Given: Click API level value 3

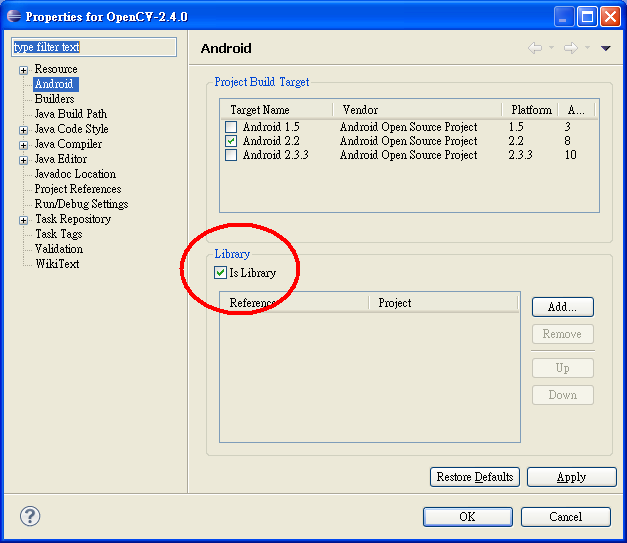Looking at the screenshot, I should click(567, 127).
